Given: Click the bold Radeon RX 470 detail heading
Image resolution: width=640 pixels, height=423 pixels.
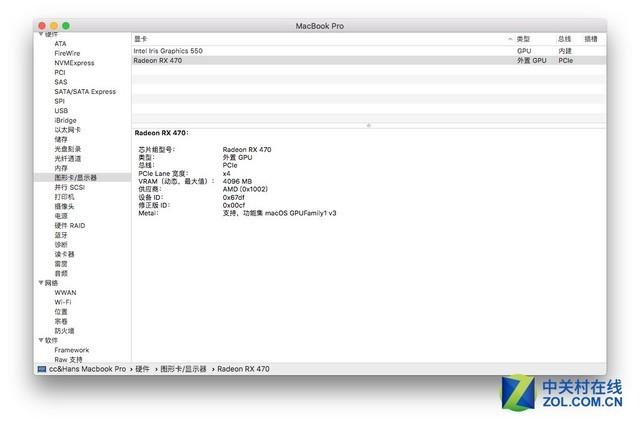Looking at the screenshot, I should 161,133.
